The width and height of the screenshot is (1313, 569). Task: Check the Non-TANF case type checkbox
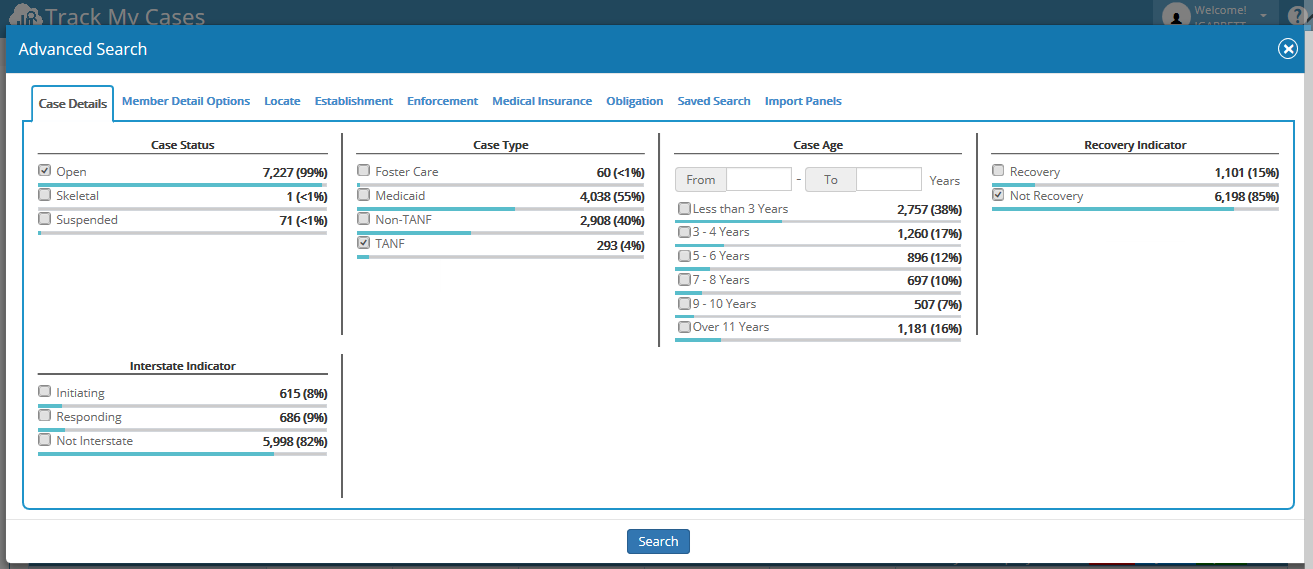[363, 219]
